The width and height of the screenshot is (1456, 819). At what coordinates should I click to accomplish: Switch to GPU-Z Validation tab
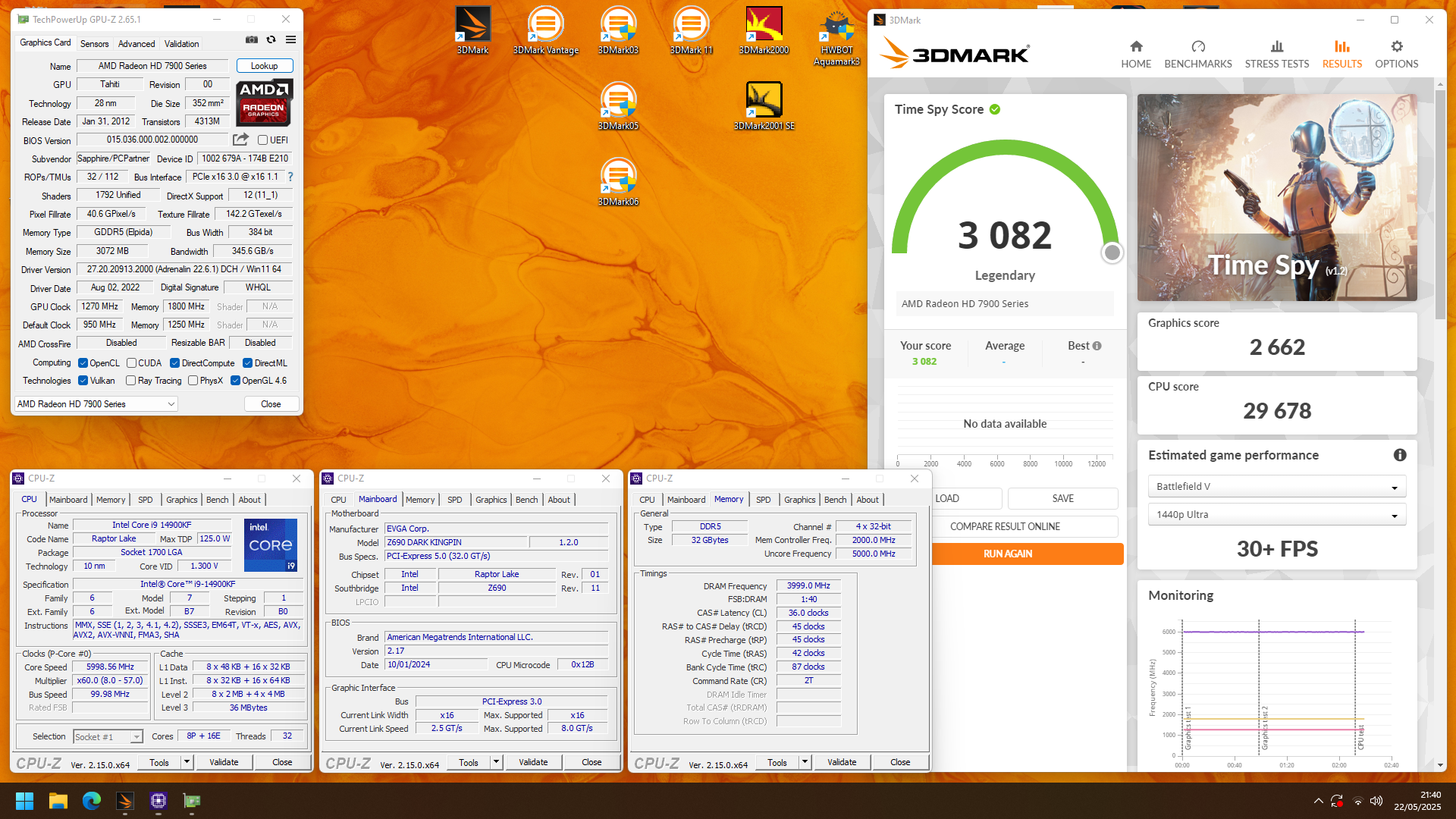(182, 44)
